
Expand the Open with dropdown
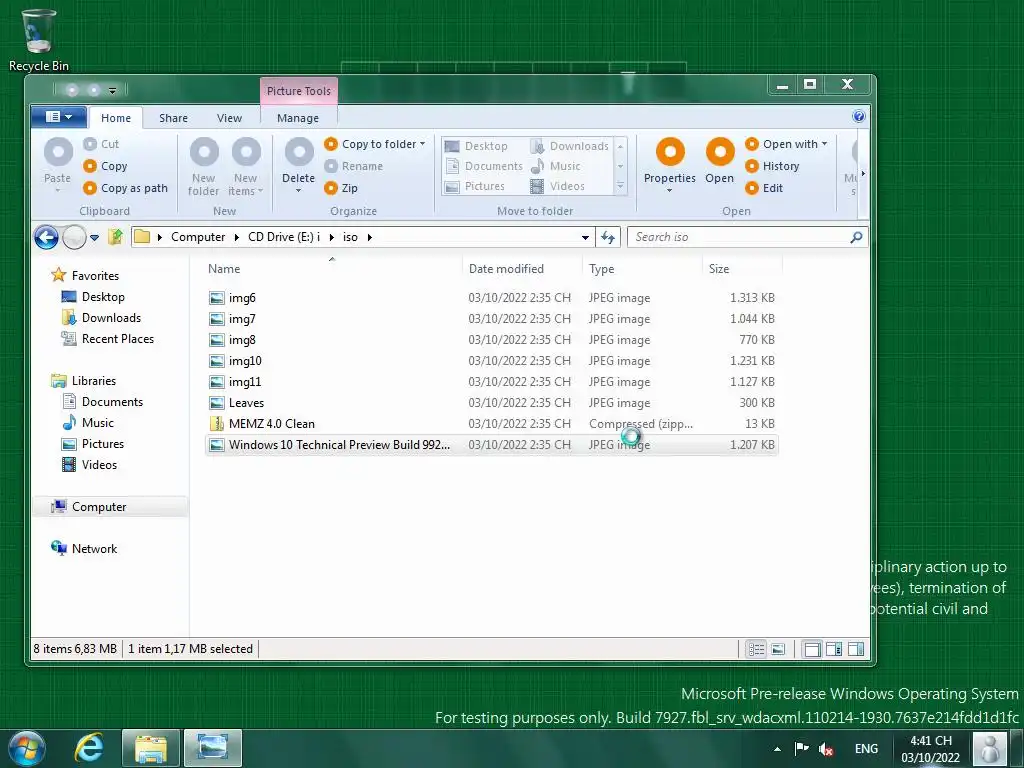(786, 144)
